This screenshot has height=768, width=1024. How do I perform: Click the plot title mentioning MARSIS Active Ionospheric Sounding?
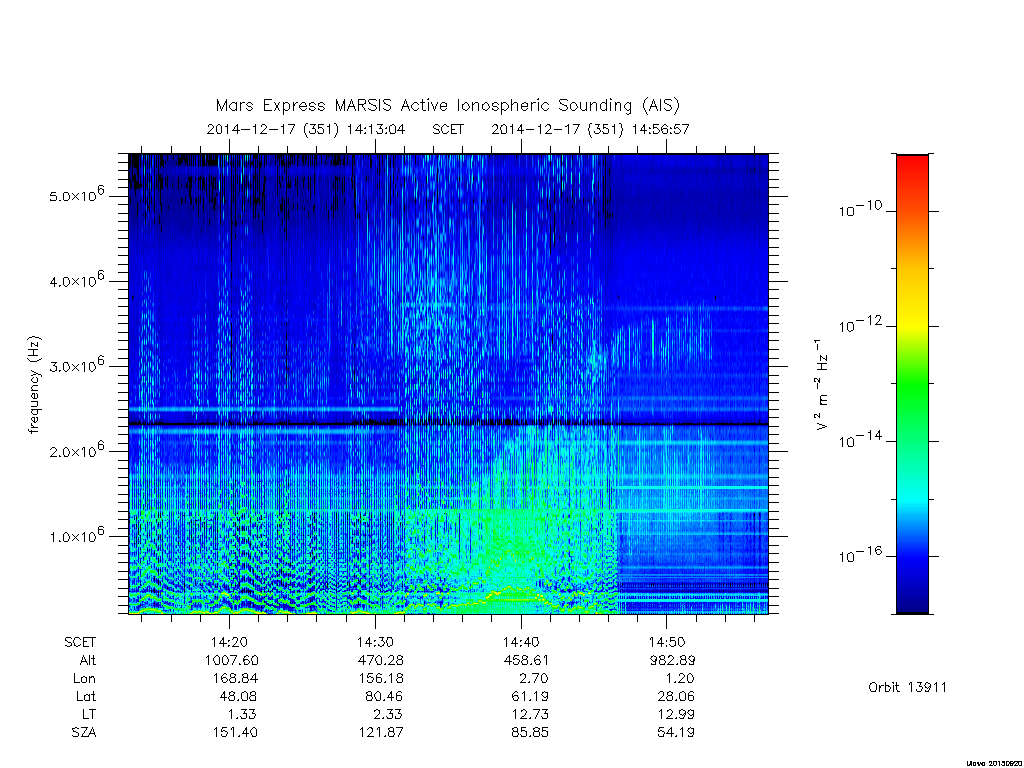point(447,105)
